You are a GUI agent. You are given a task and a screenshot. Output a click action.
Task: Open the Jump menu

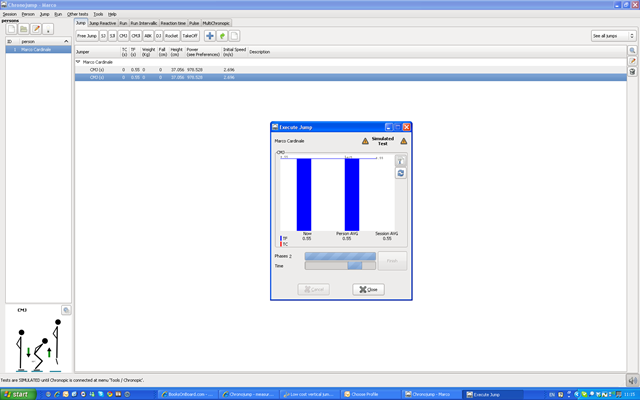click(44, 14)
